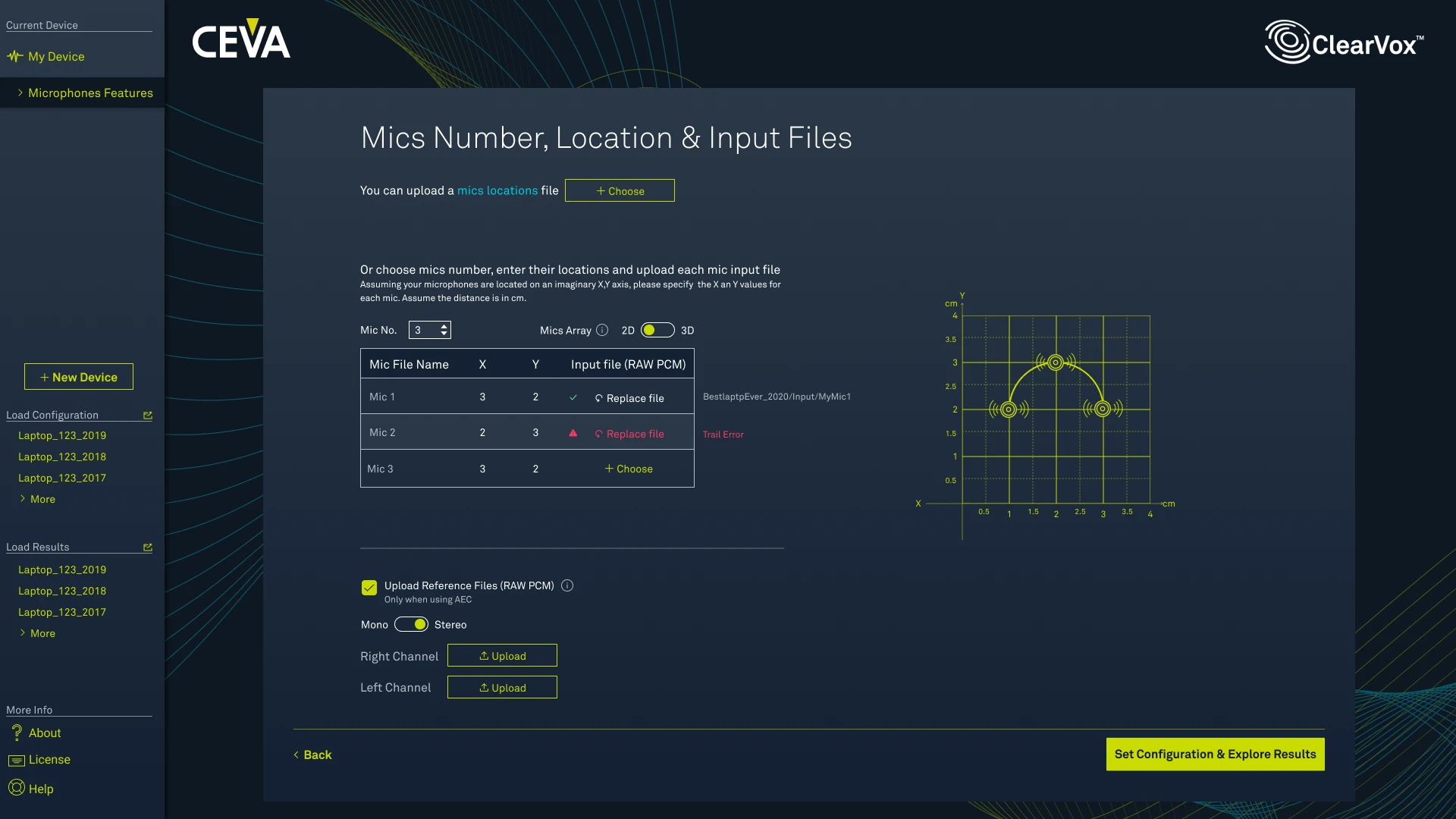Click the Load Results external link icon
This screenshot has height=819, width=1456.
[148, 548]
